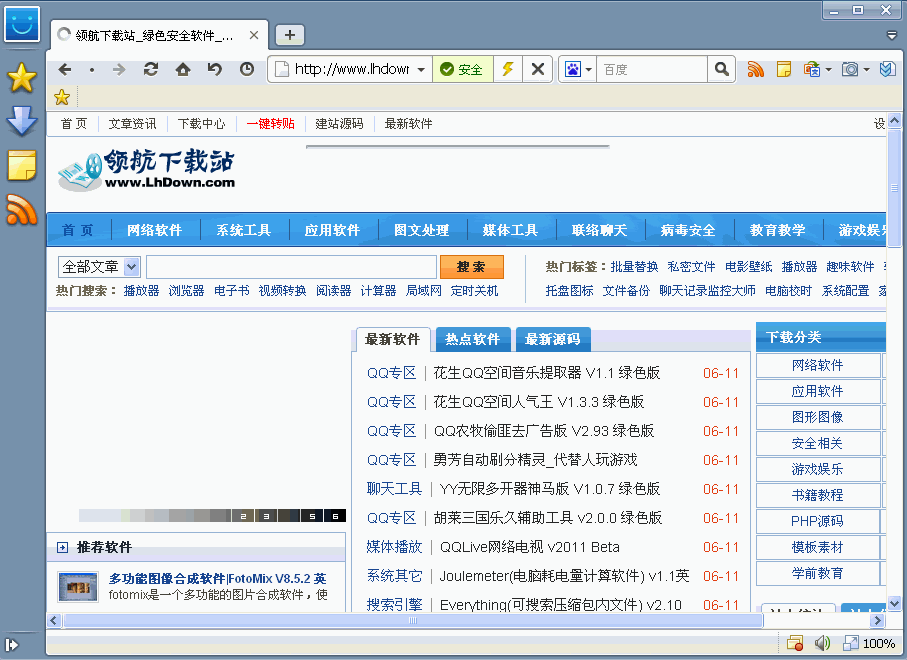Click the green Safe (安全) indicator
This screenshot has width=907, height=660.
(462, 69)
